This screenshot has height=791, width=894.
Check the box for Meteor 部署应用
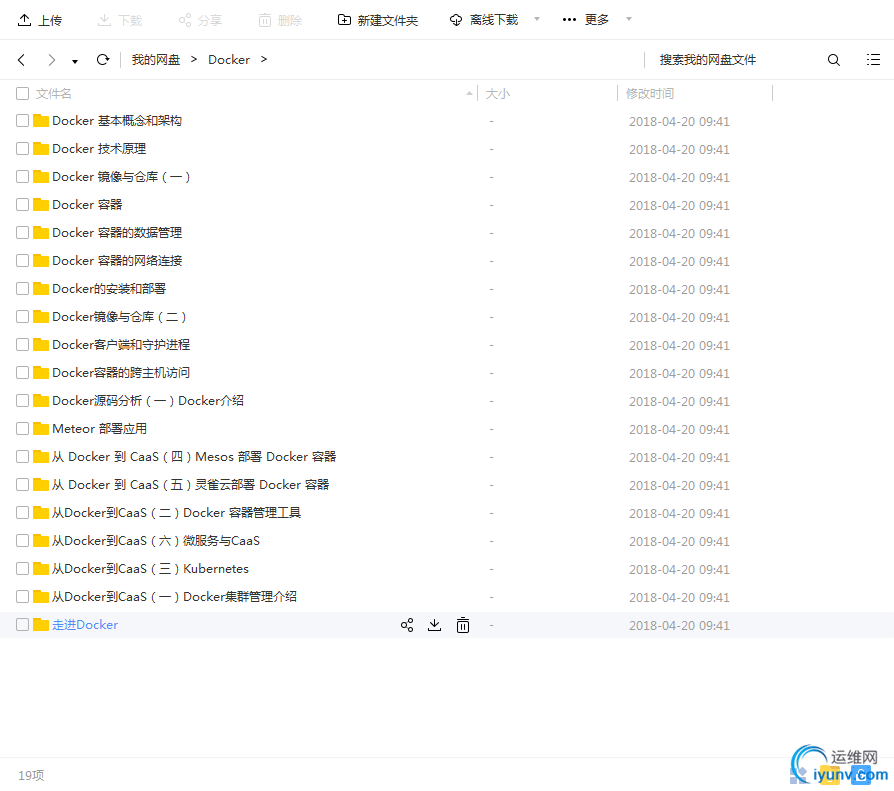point(22,428)
